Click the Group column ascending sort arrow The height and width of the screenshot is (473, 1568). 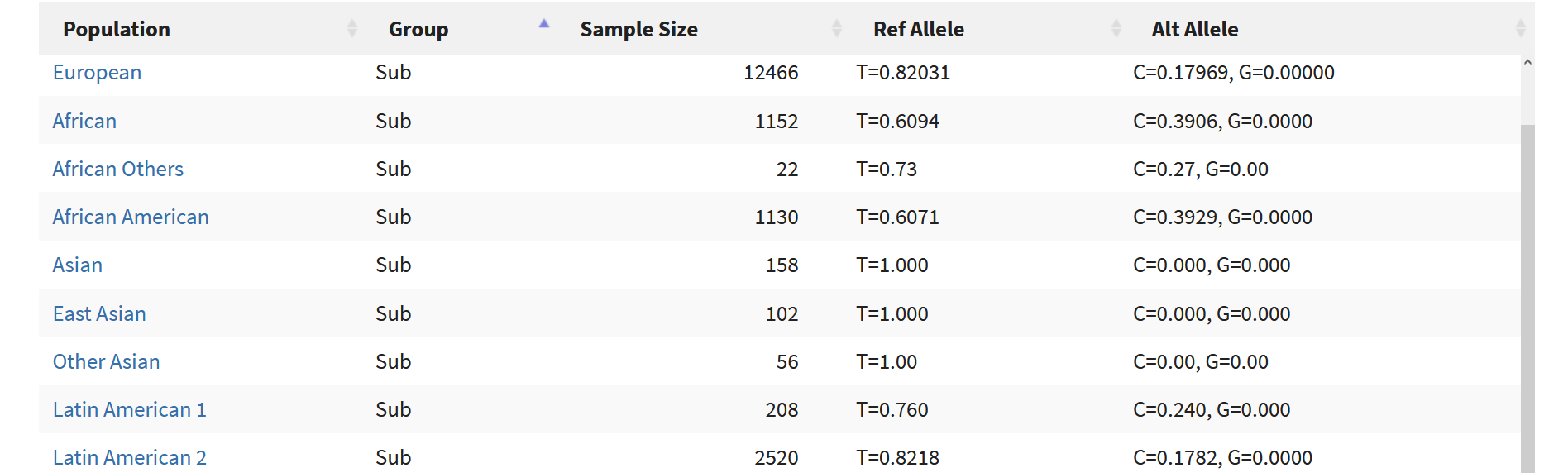[544, 23]
